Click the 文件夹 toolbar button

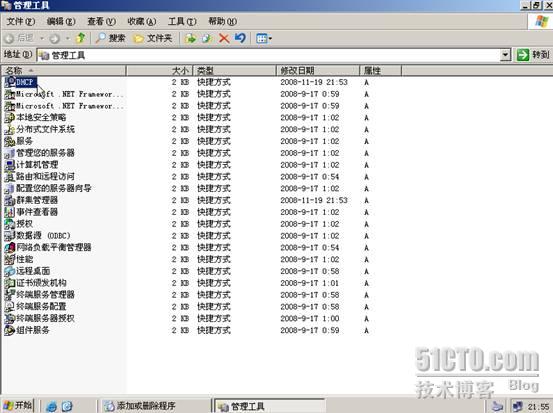click(x=153, y=38)
